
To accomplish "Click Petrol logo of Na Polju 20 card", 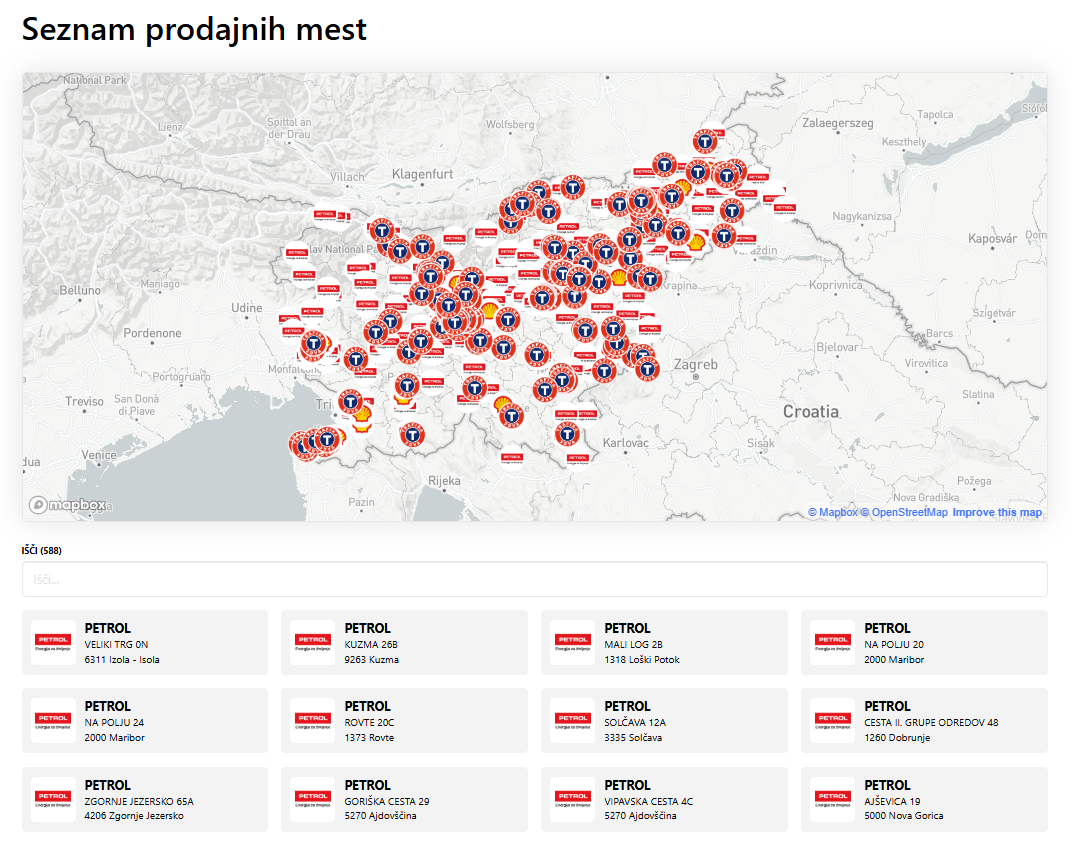I will point(833,643).
